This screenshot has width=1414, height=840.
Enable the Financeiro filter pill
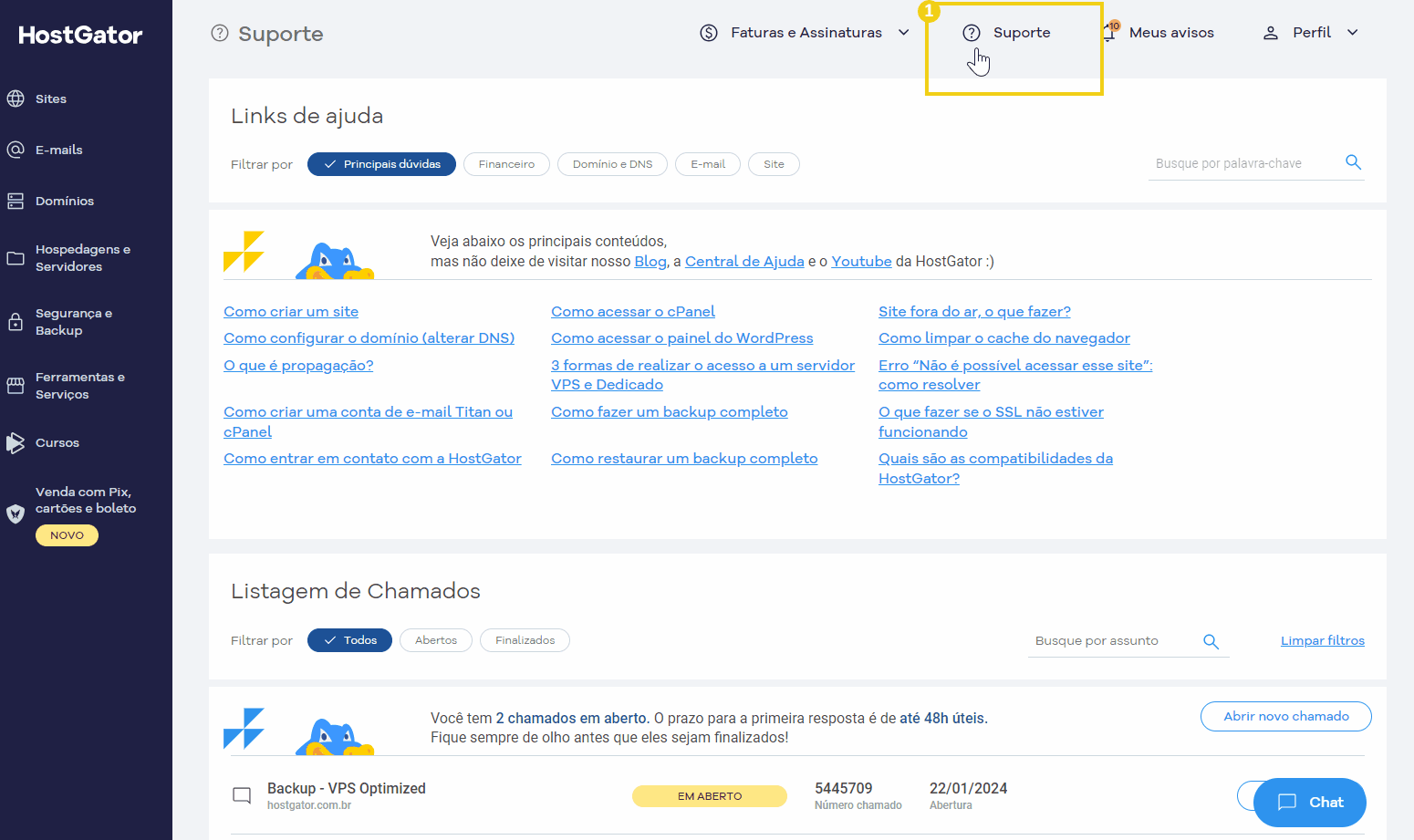506,164
